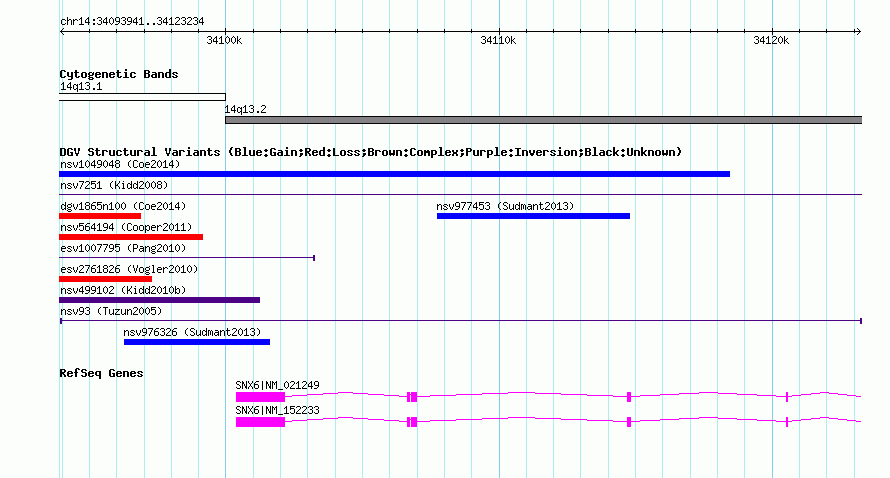
Task: Click the nsv977453 (Sudmant2013) blue bar
Action: point(534,216)
